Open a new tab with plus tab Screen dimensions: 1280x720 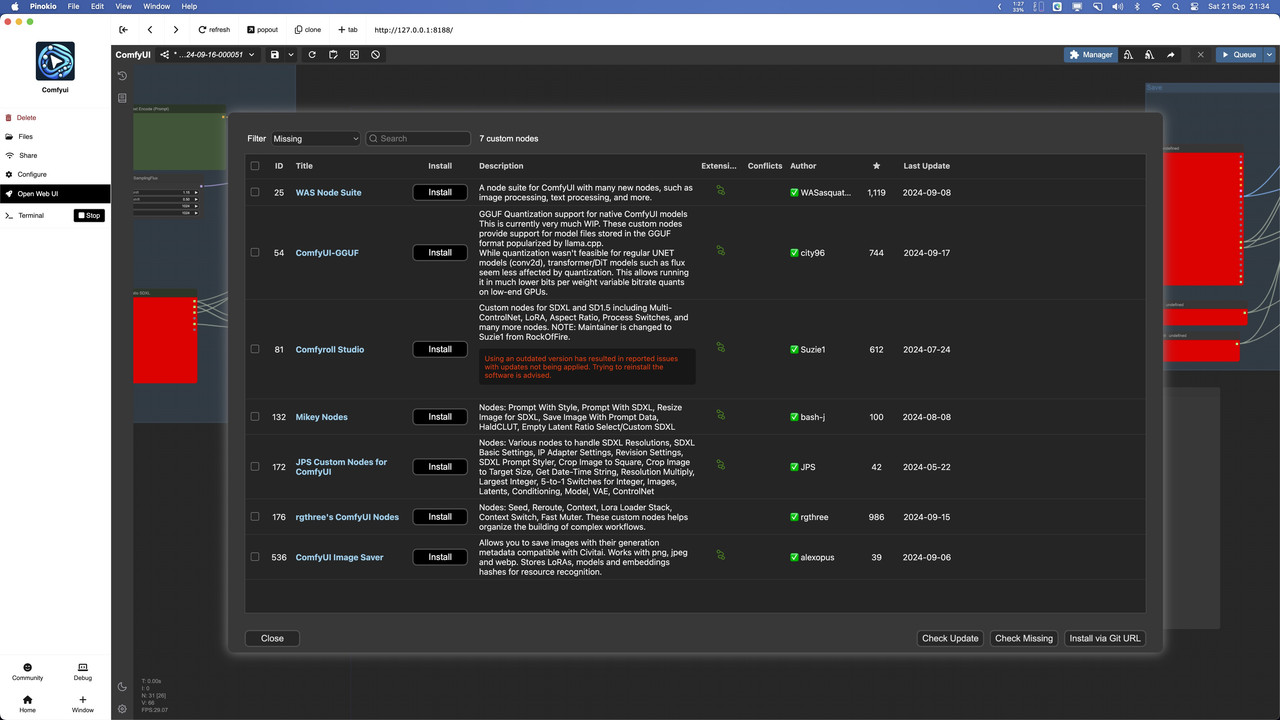coord(348,30)
